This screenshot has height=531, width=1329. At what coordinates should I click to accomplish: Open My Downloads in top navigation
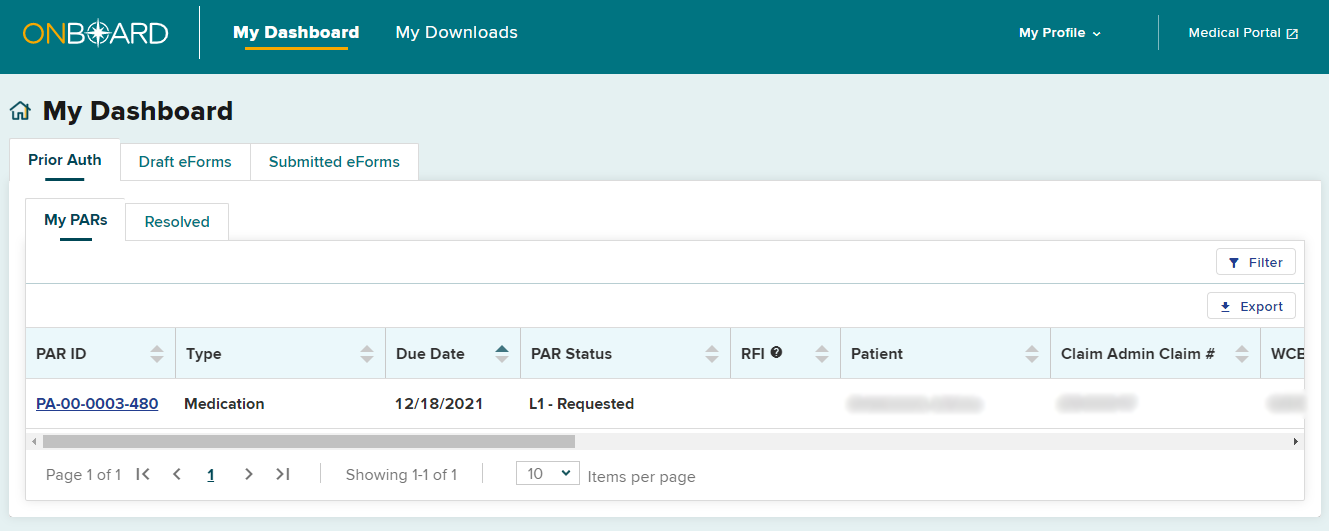[x=456, y=33]
